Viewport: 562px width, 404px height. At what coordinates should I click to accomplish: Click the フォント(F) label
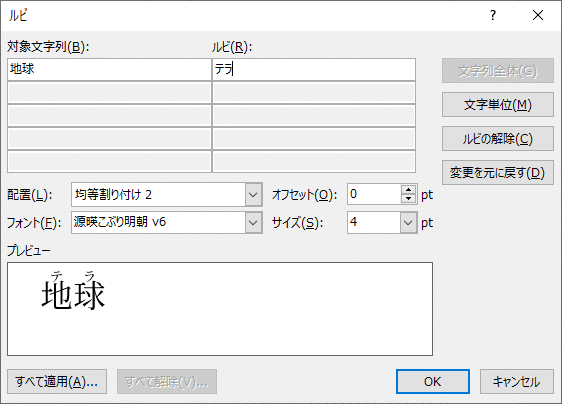tap(34, 223)
